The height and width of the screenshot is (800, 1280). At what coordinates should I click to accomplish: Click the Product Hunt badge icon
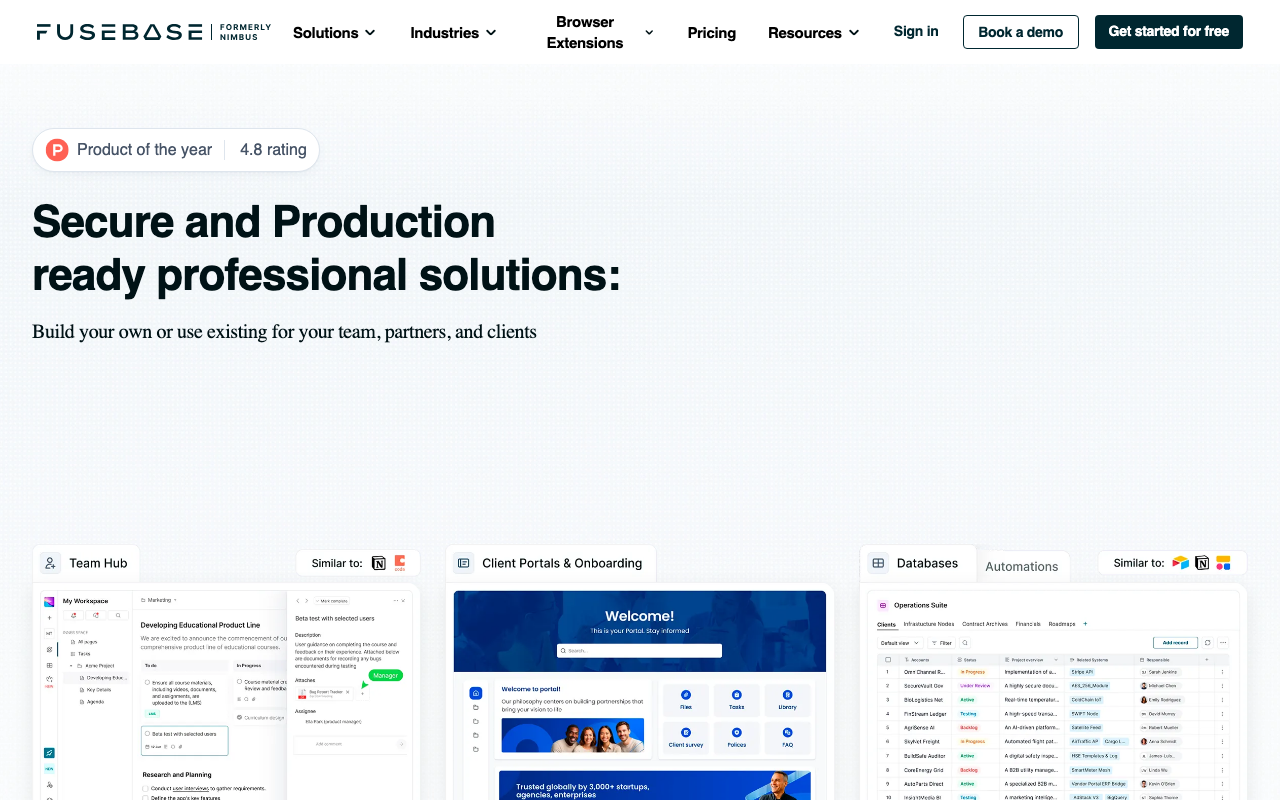click(x=57, y=150)
